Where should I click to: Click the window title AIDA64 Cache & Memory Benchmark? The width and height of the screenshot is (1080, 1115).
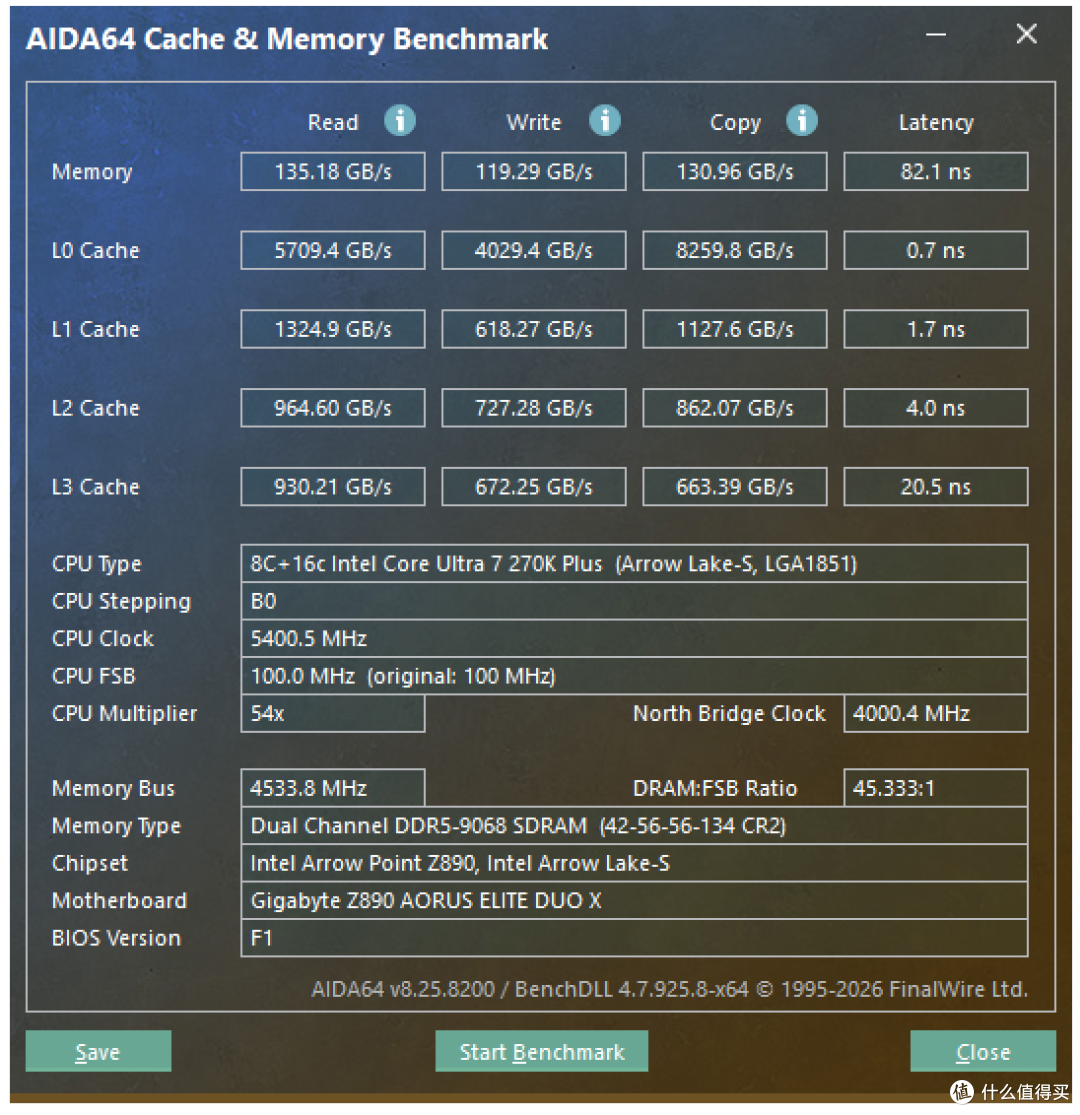287,39
